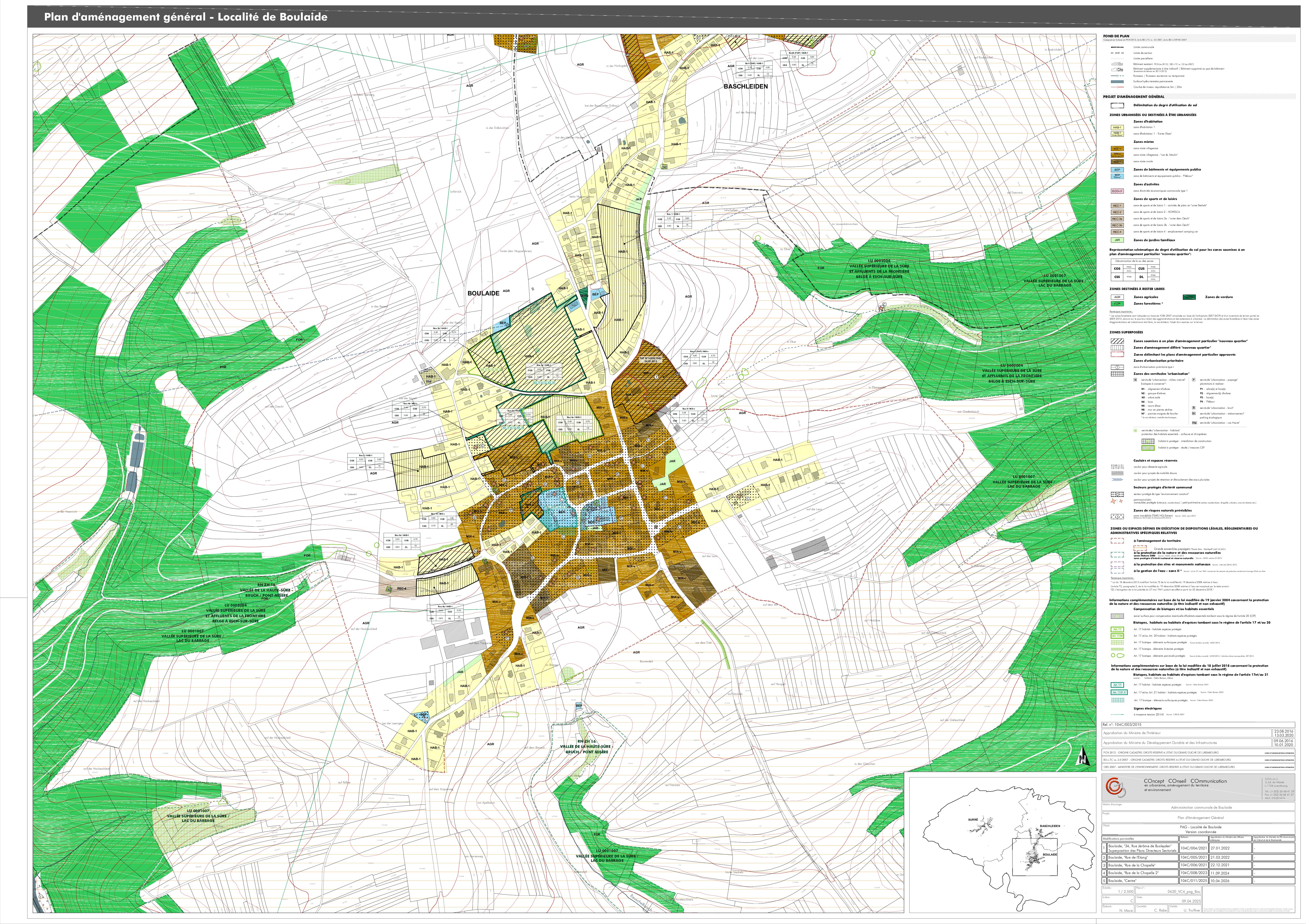Click the P paysage servitude box
The image size is (1306, 924).
(x=1194, y=380)
